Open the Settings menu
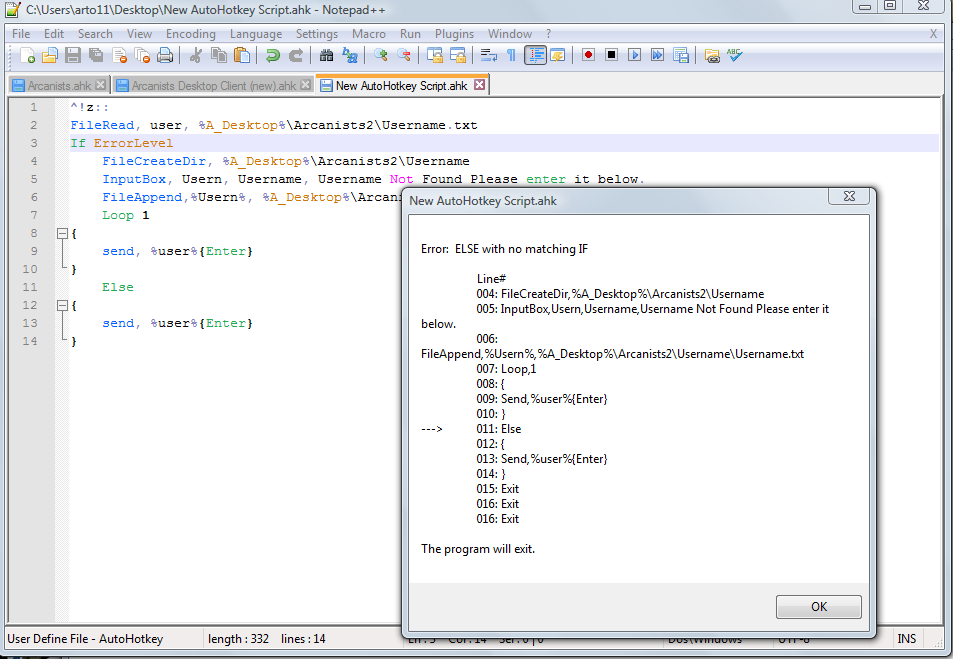The height and width of the screenshot is (659, 953). (317, 34)
